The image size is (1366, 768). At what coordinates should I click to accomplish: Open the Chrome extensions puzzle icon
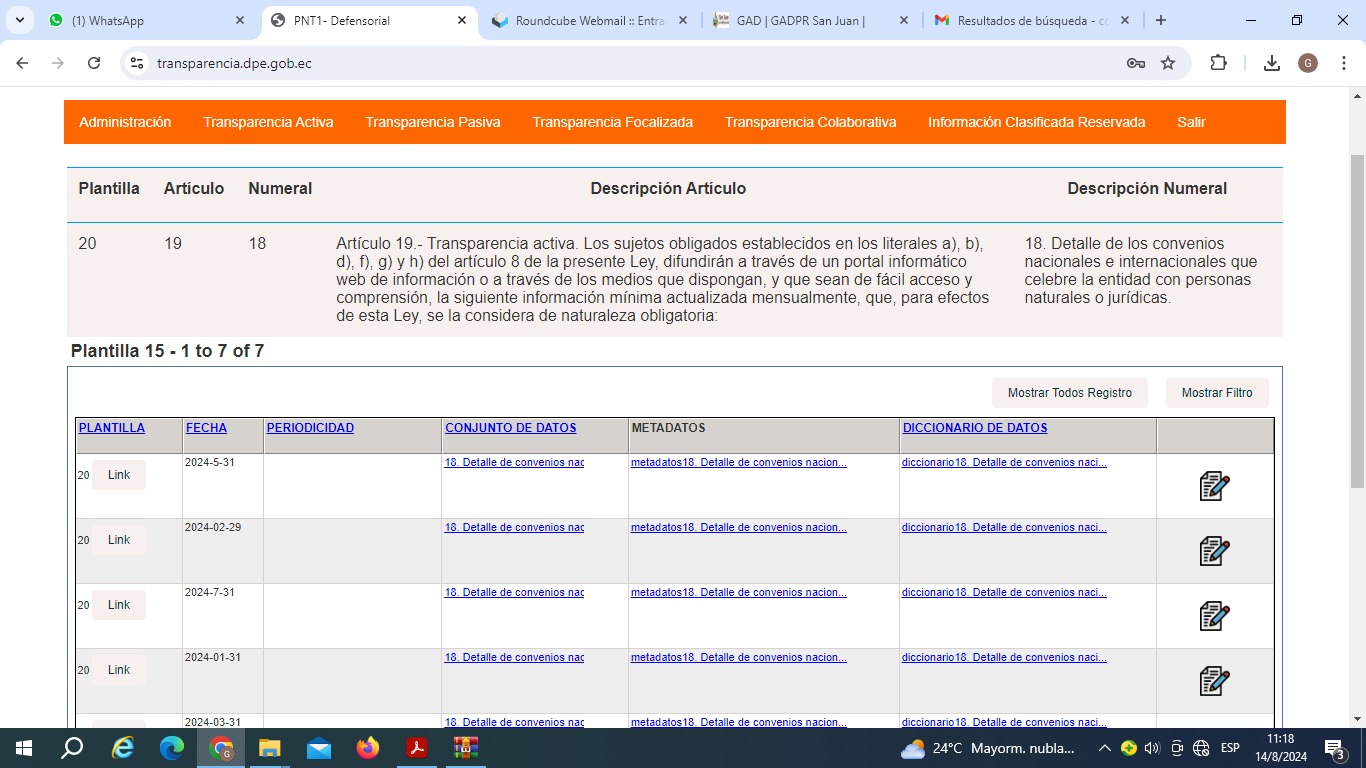click(x=1218, y=63)
